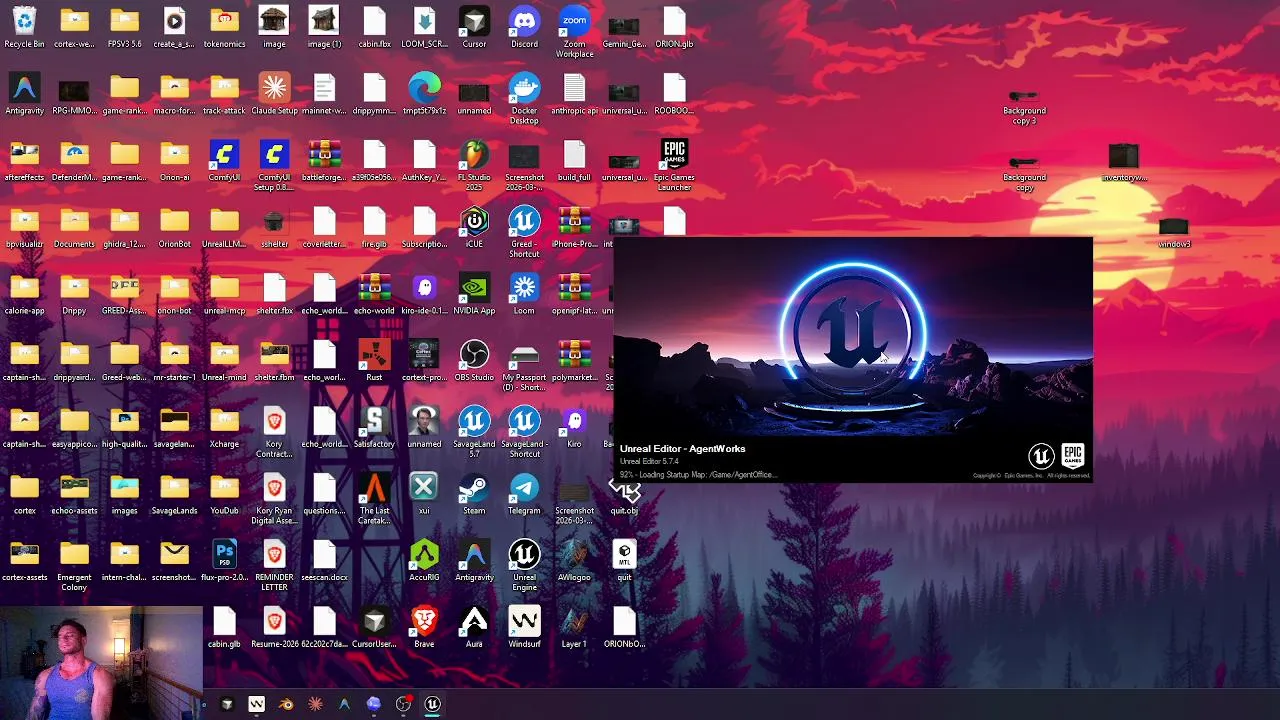Viewport: 1280px width, 720px height.
Task: Select the AccuRIG desktop shortcut
Action: pos(424,562)
